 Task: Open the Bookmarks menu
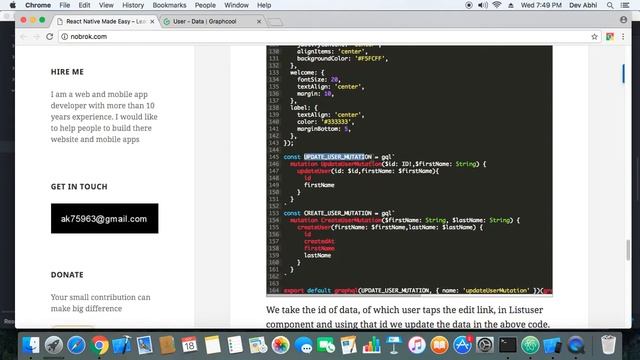click(x=169, y=5)
